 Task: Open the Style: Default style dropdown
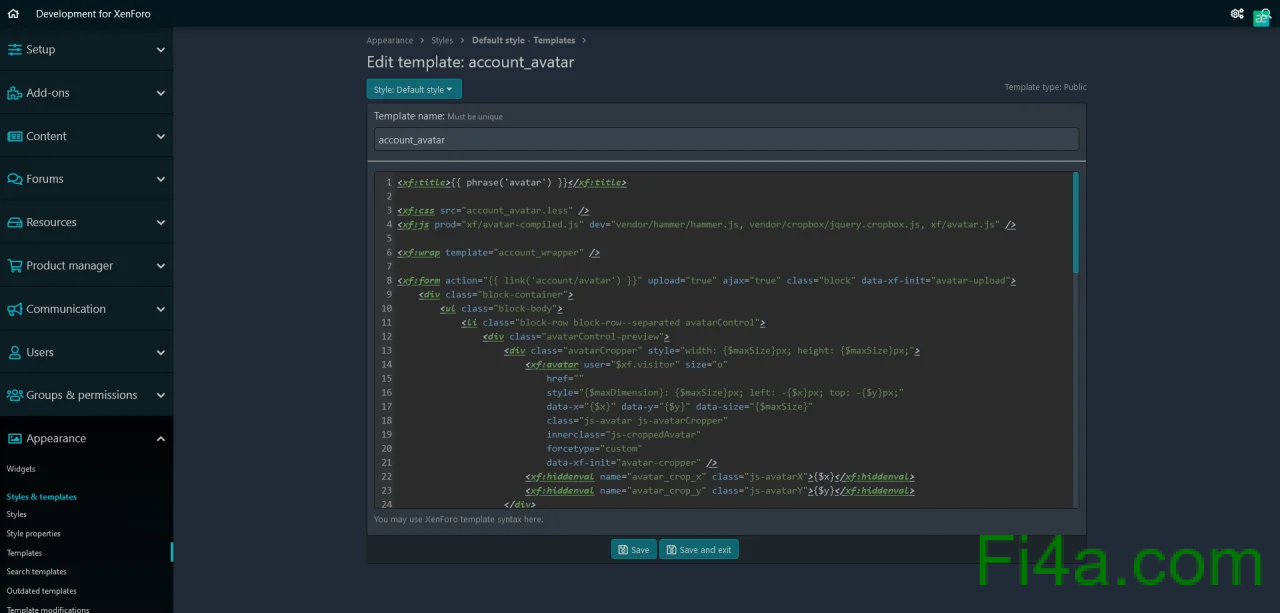click(x=413, y=90)
